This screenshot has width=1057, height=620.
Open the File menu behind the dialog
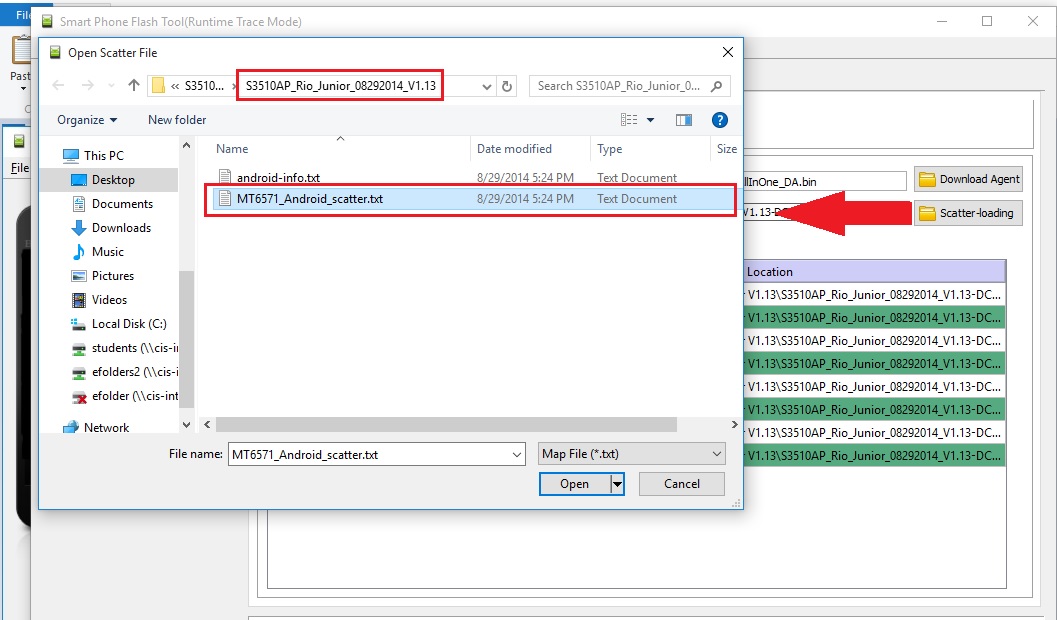(20, 168)
